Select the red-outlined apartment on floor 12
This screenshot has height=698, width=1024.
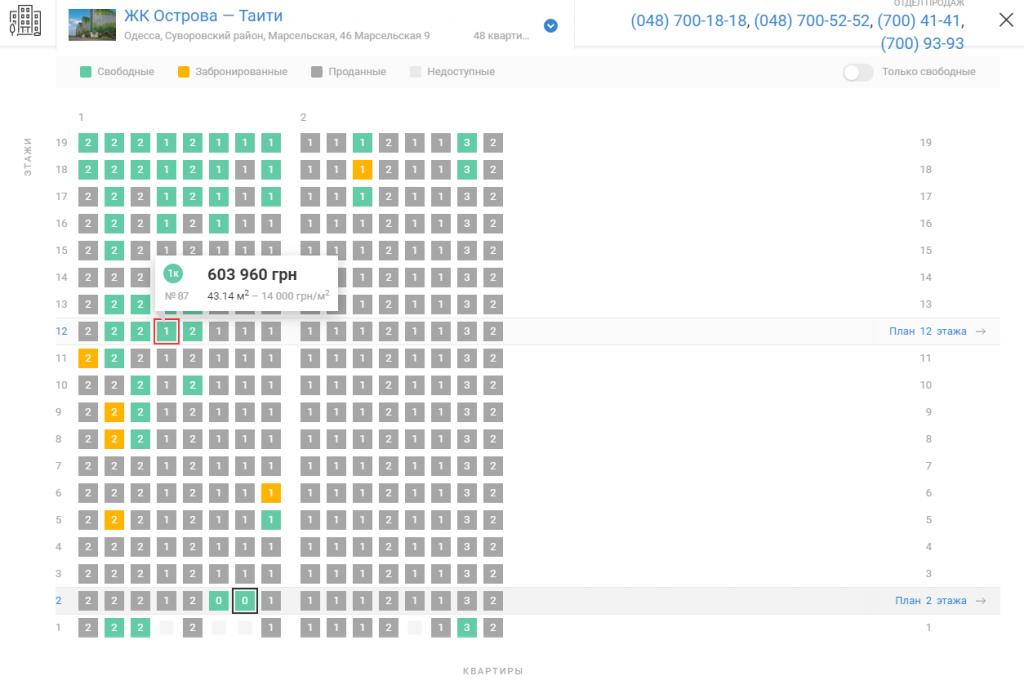point(167,331)
